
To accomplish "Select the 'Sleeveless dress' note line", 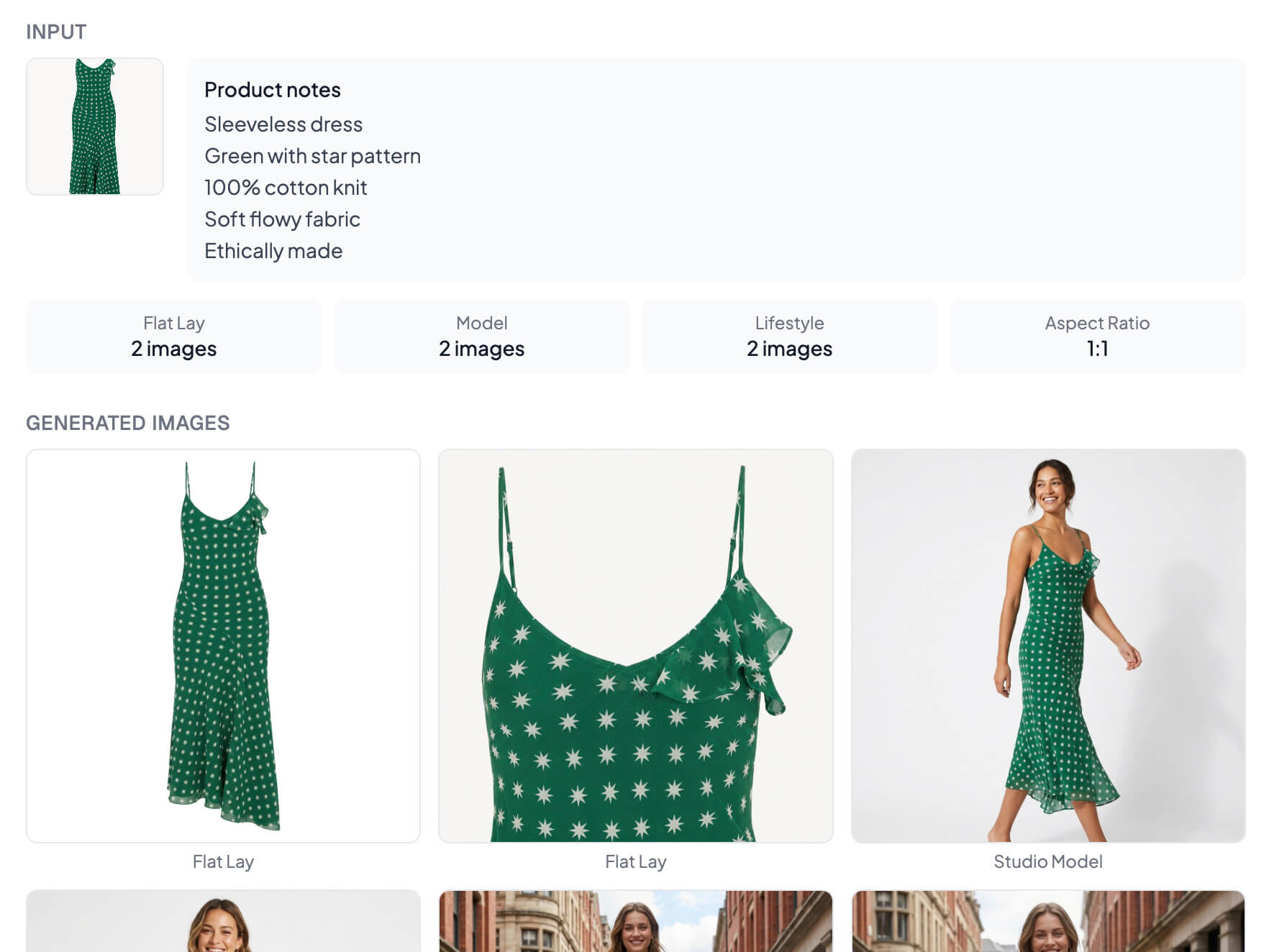I will coord(283,124).
